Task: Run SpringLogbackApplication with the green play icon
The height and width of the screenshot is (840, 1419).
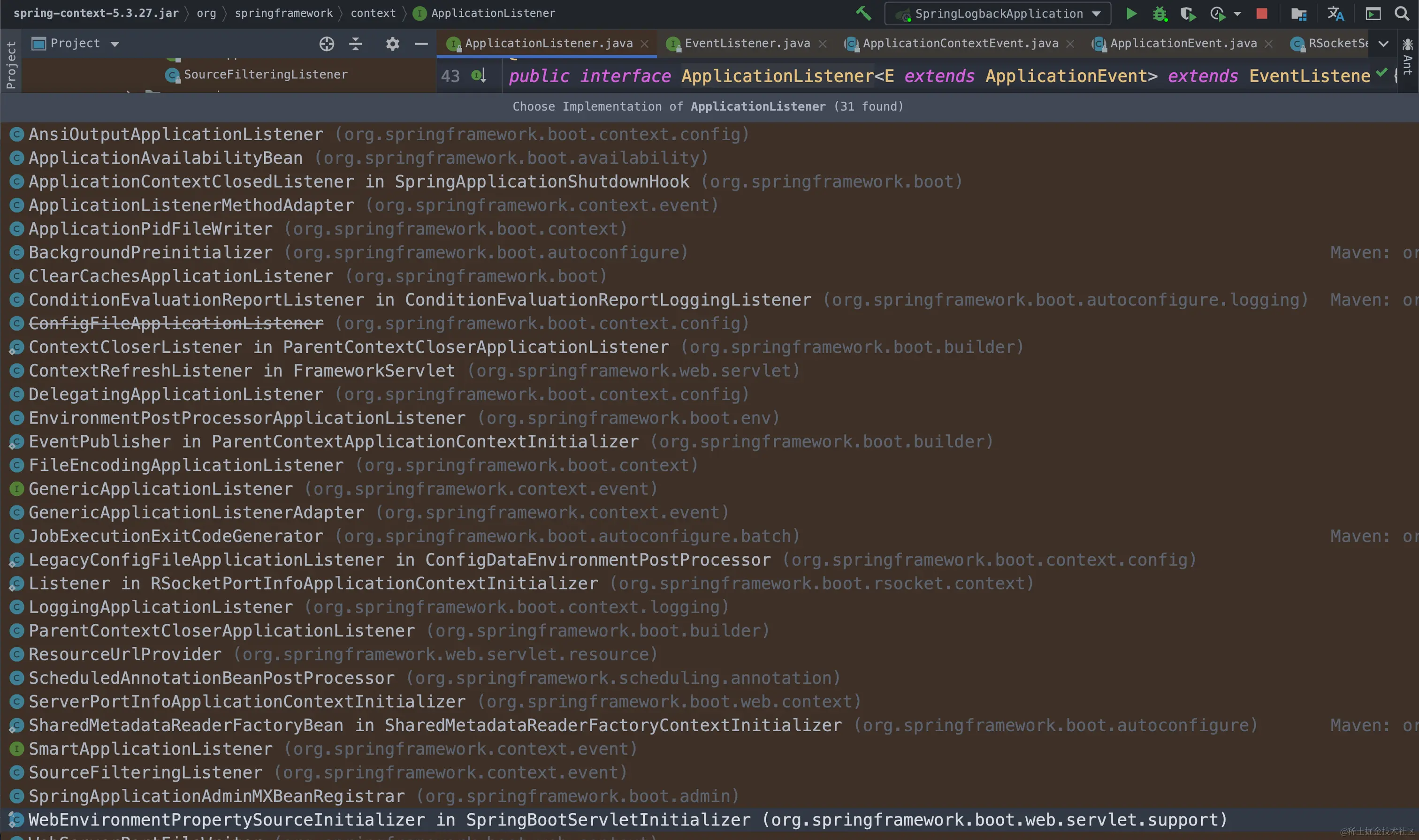Action: [x=1131, y=13]
